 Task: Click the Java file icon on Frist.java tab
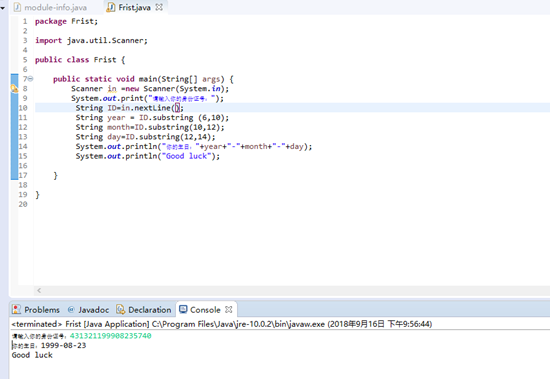click(x=110, y=7)
